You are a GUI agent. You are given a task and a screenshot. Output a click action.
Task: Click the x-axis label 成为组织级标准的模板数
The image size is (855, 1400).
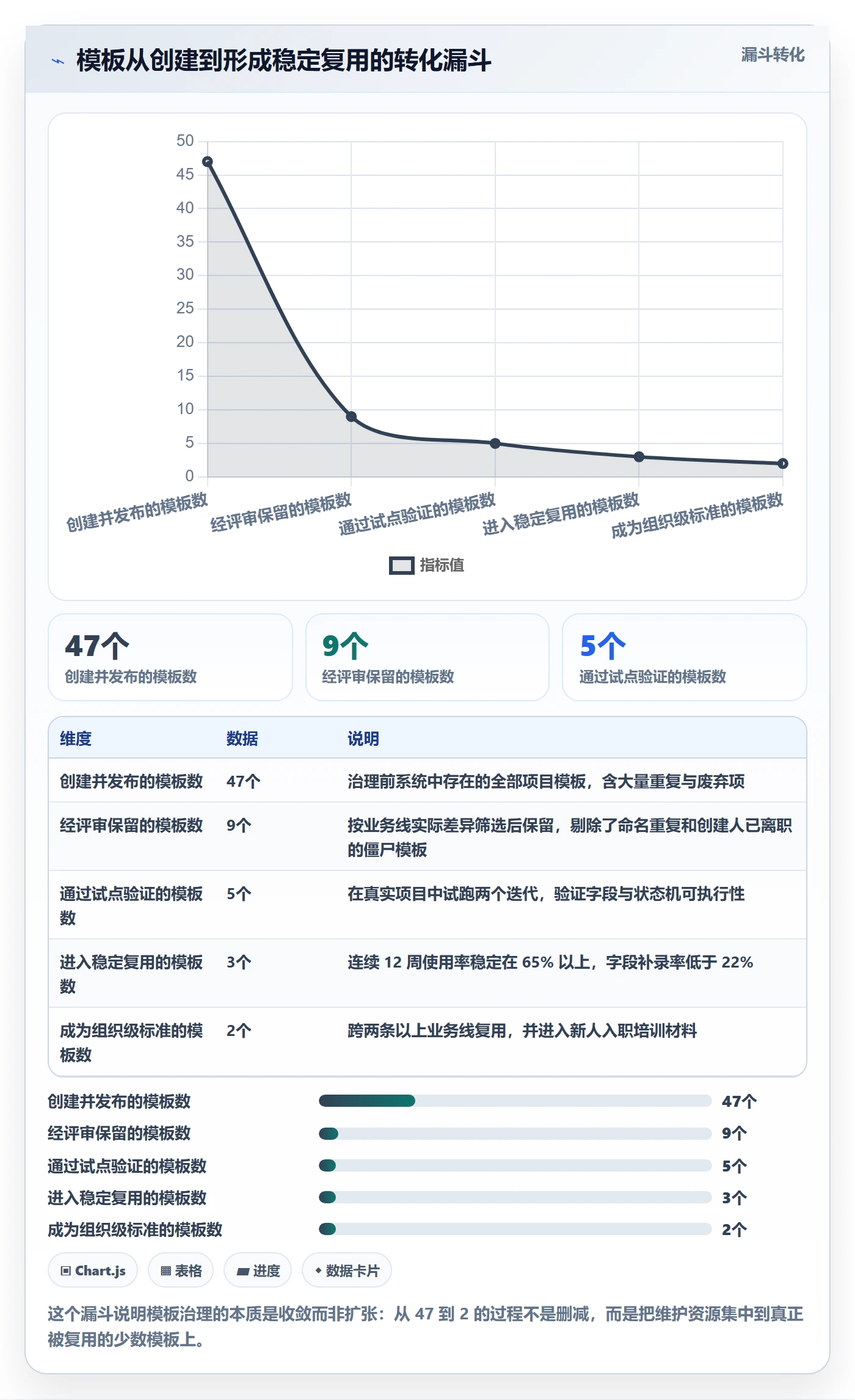697,515
